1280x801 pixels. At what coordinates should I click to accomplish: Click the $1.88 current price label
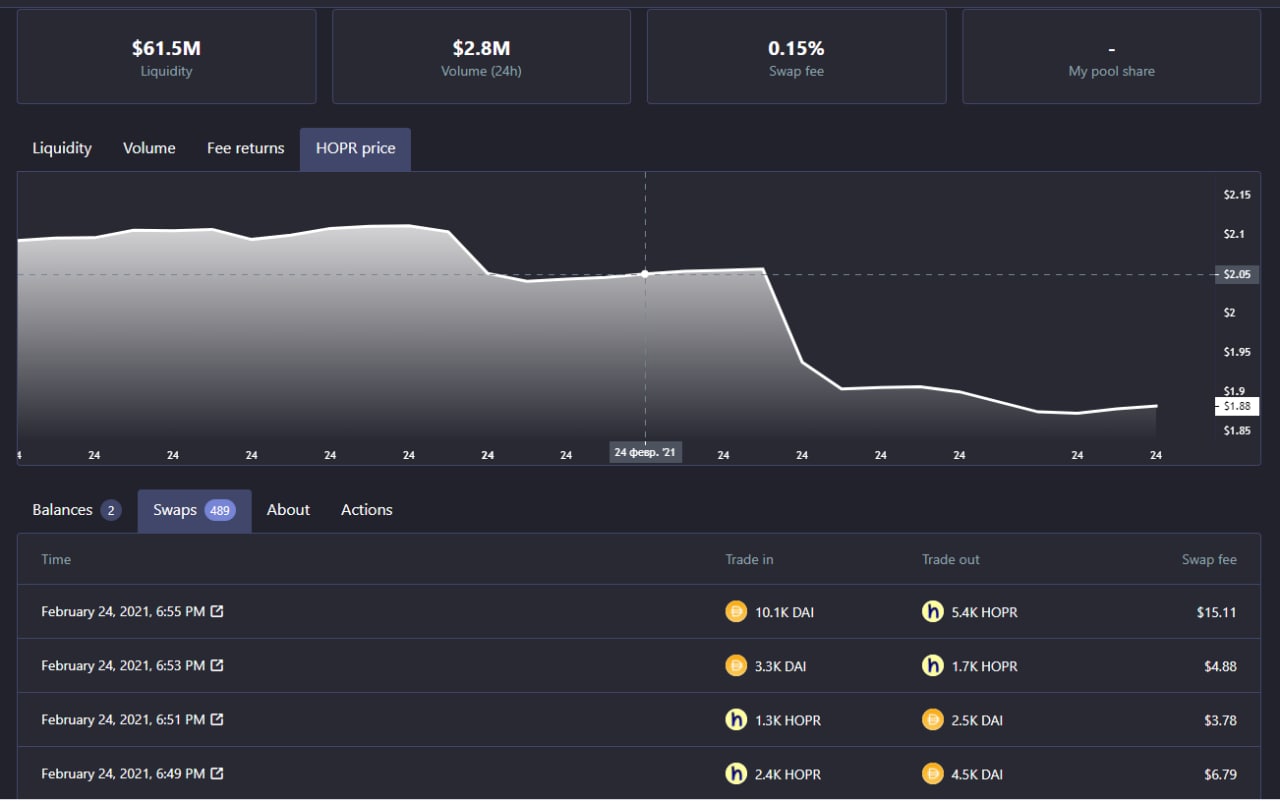click(1237, 406)
